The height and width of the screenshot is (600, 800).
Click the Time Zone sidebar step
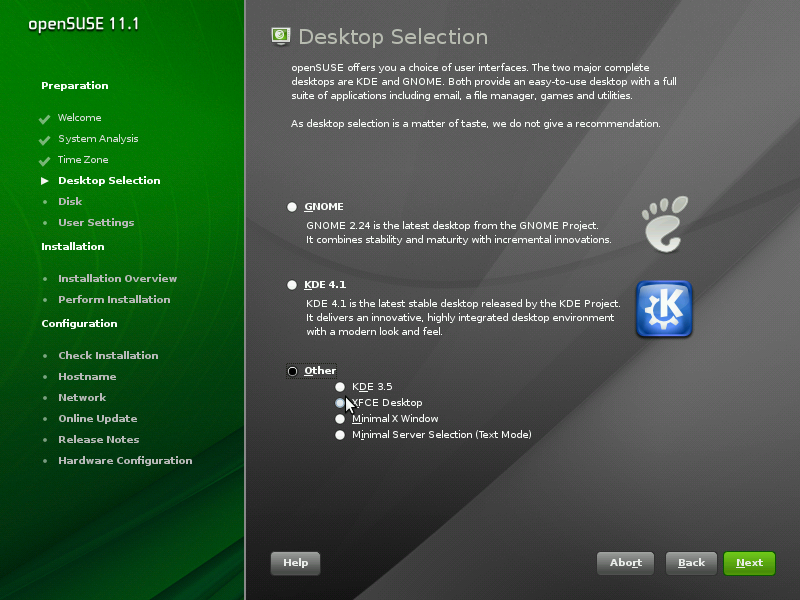point(83,160)
